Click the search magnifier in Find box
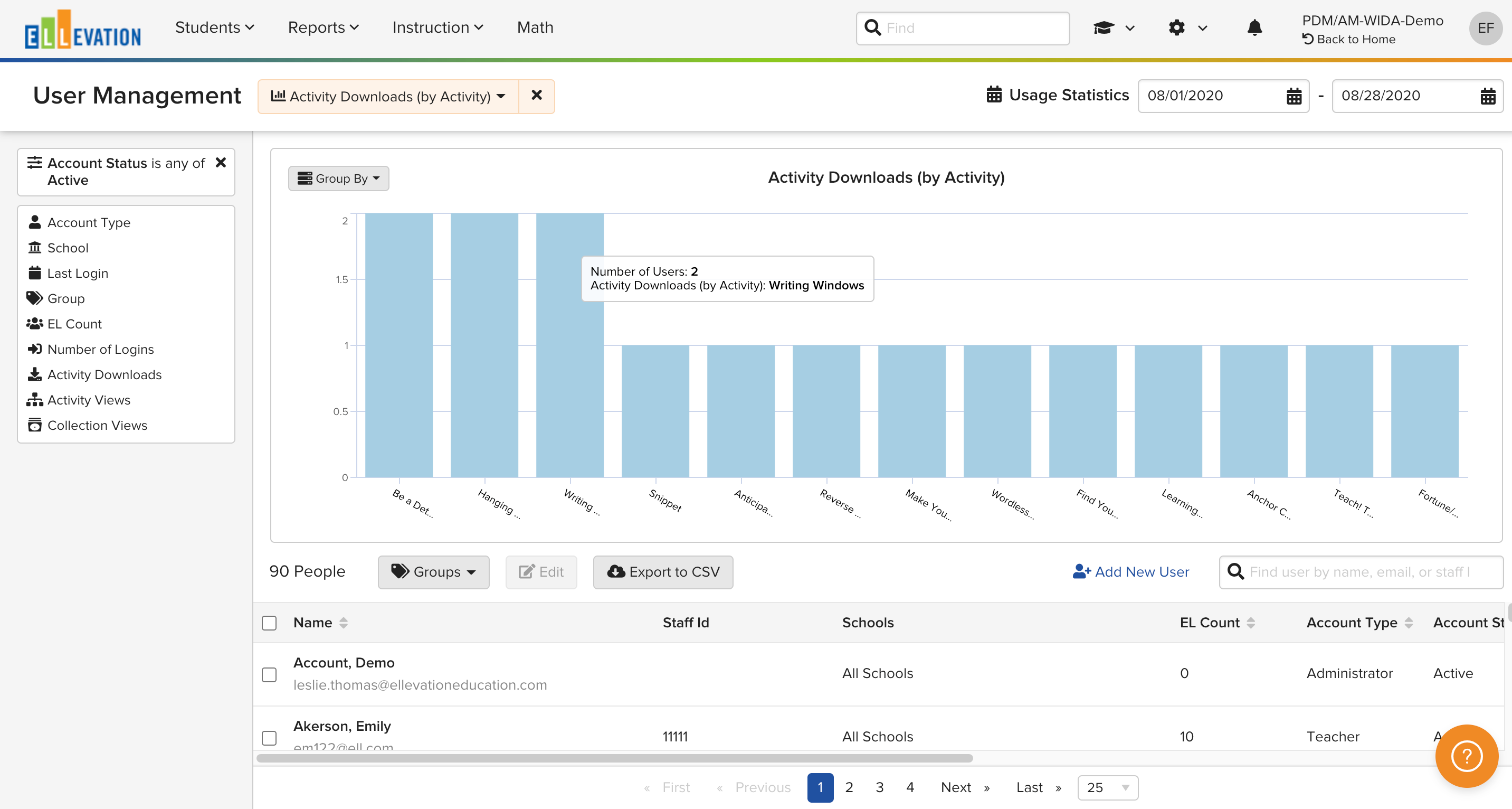Viewport: 1512px width, 809px height. pyautogui.click(x=873, y=27)
